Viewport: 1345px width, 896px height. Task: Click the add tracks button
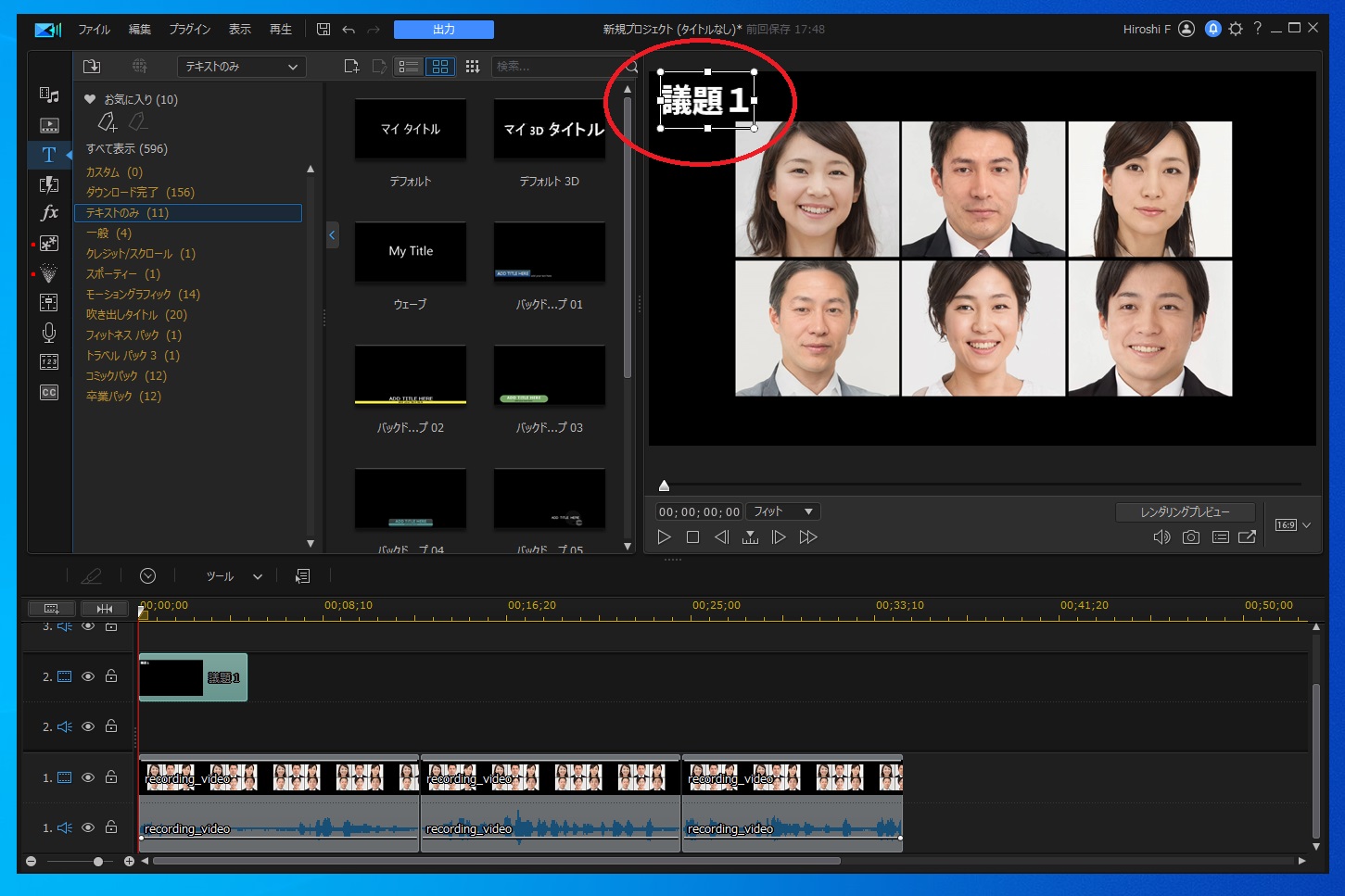[x=52, y=609]
